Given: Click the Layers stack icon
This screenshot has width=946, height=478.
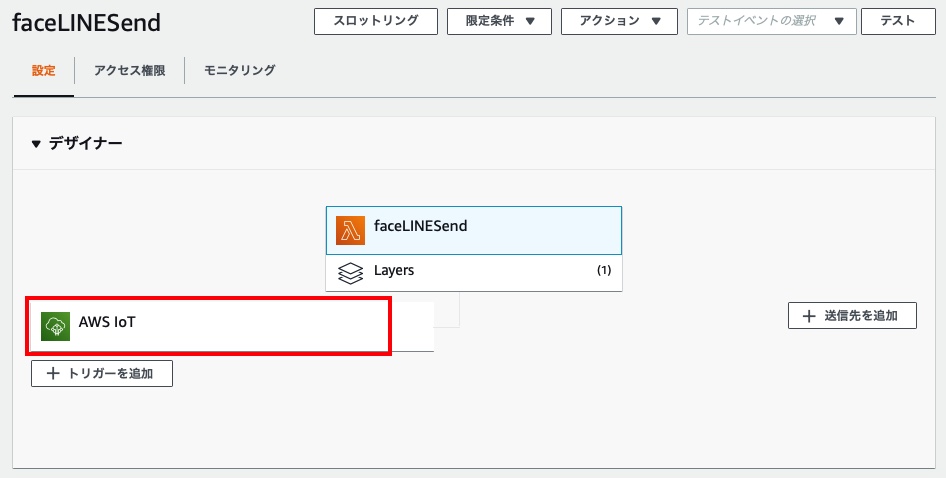Looking at the screenshot, I should [350, 272].
